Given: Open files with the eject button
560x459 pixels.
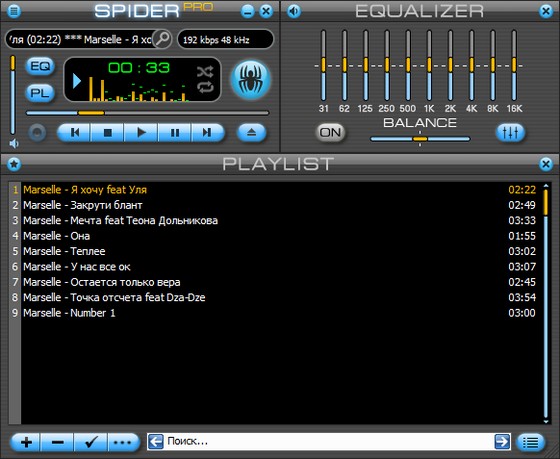Looking at the screenshot, I should tap(252, 133).
